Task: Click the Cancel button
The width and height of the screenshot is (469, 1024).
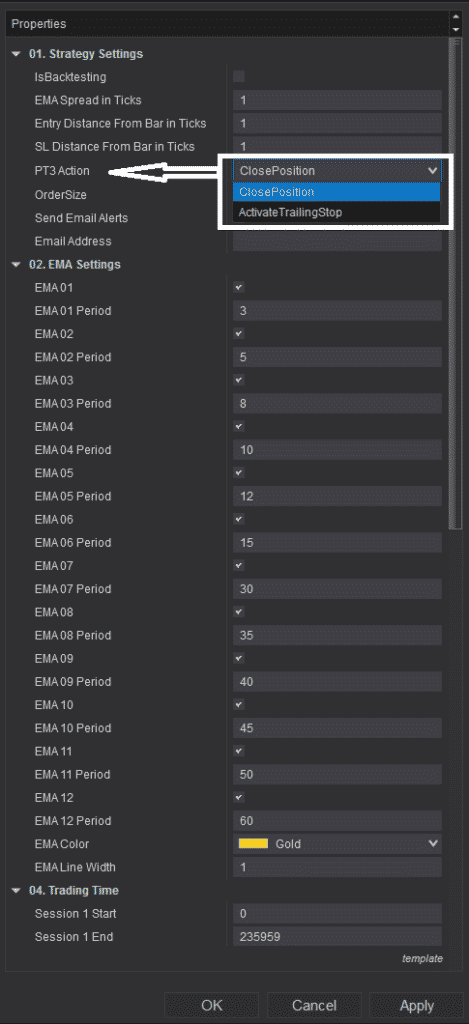Action: coord(314,1006)
